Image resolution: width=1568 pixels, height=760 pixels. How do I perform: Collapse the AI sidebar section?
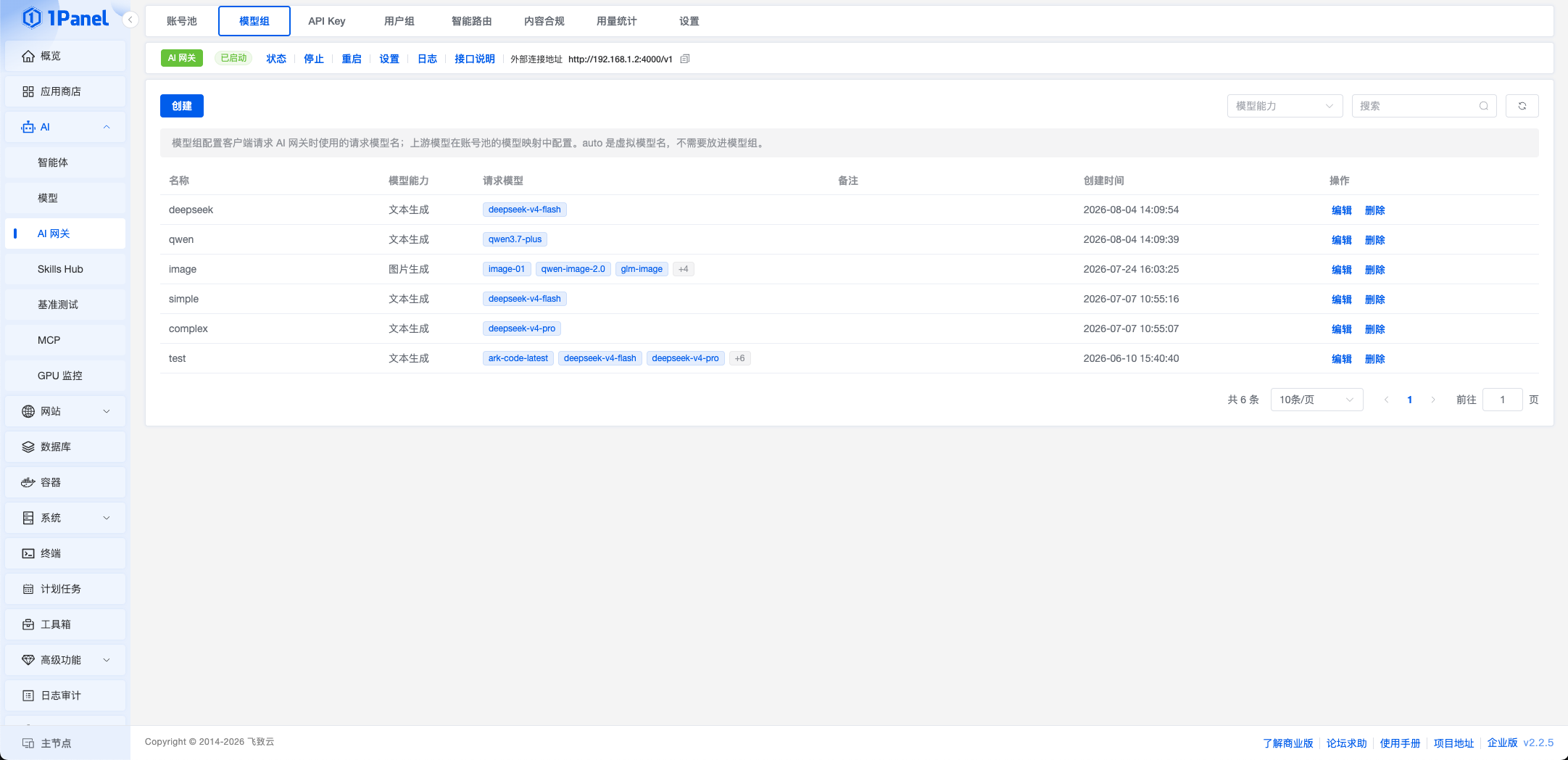coord(107,127)
